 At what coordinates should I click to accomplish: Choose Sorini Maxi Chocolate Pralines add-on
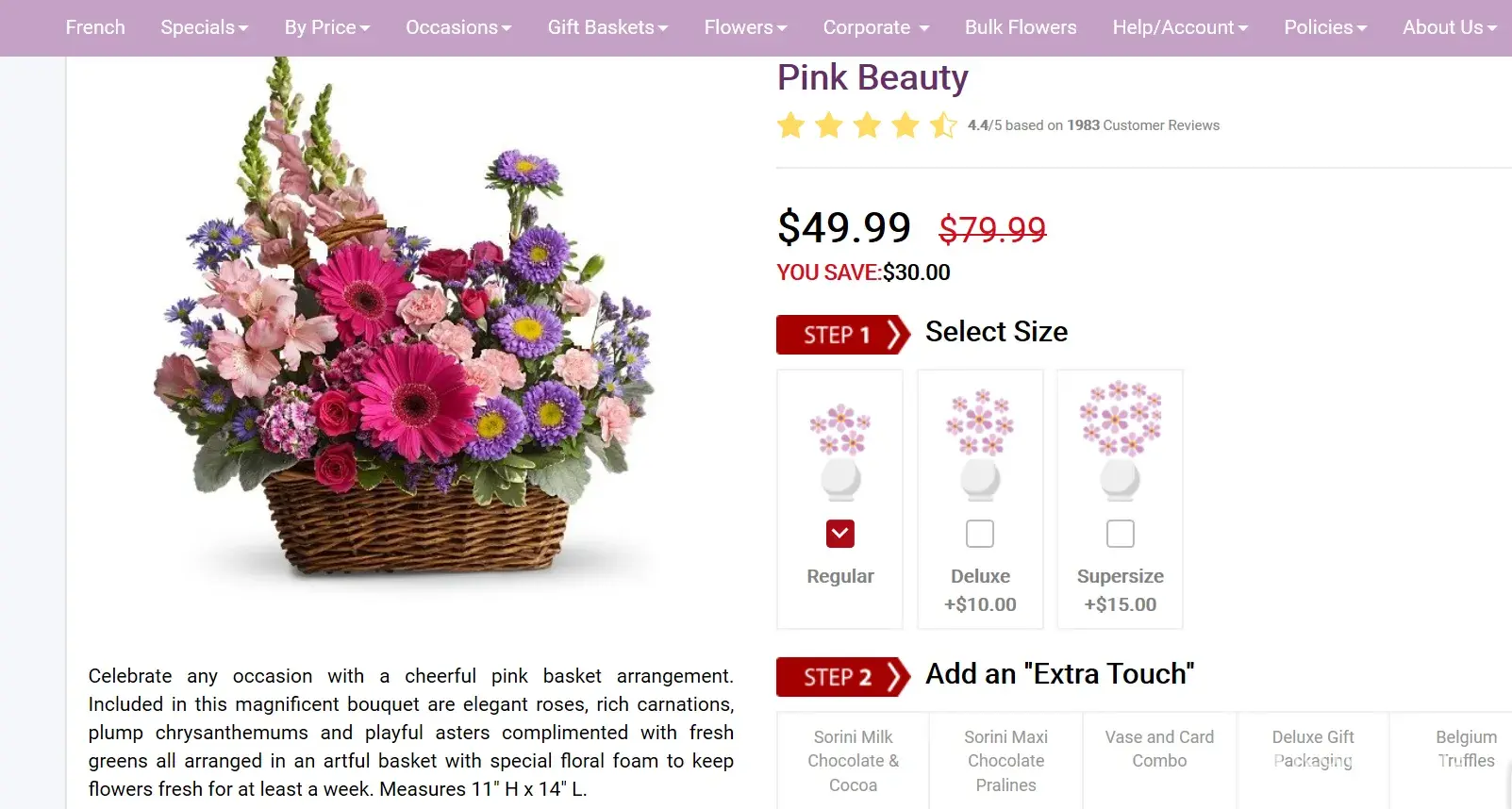[x=1005, y=760]
